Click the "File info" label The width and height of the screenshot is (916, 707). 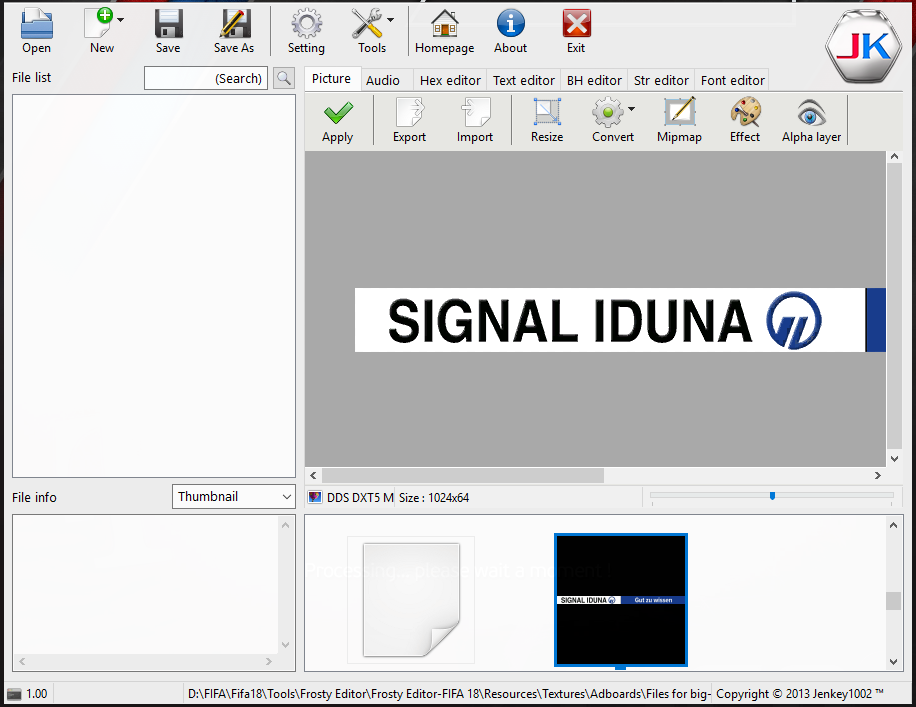click(34, 497)
